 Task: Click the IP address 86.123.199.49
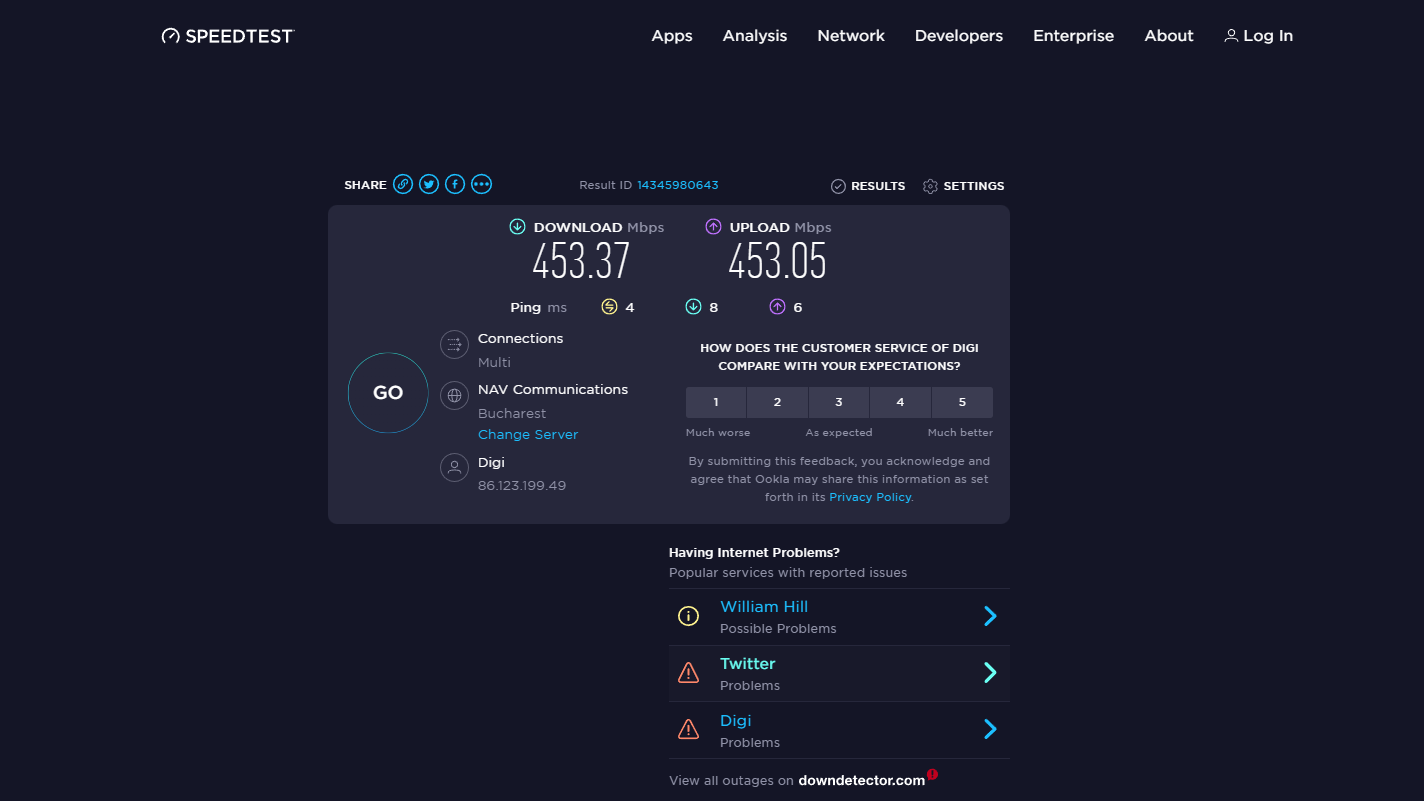pyautogui.click(x=522, y=486)
